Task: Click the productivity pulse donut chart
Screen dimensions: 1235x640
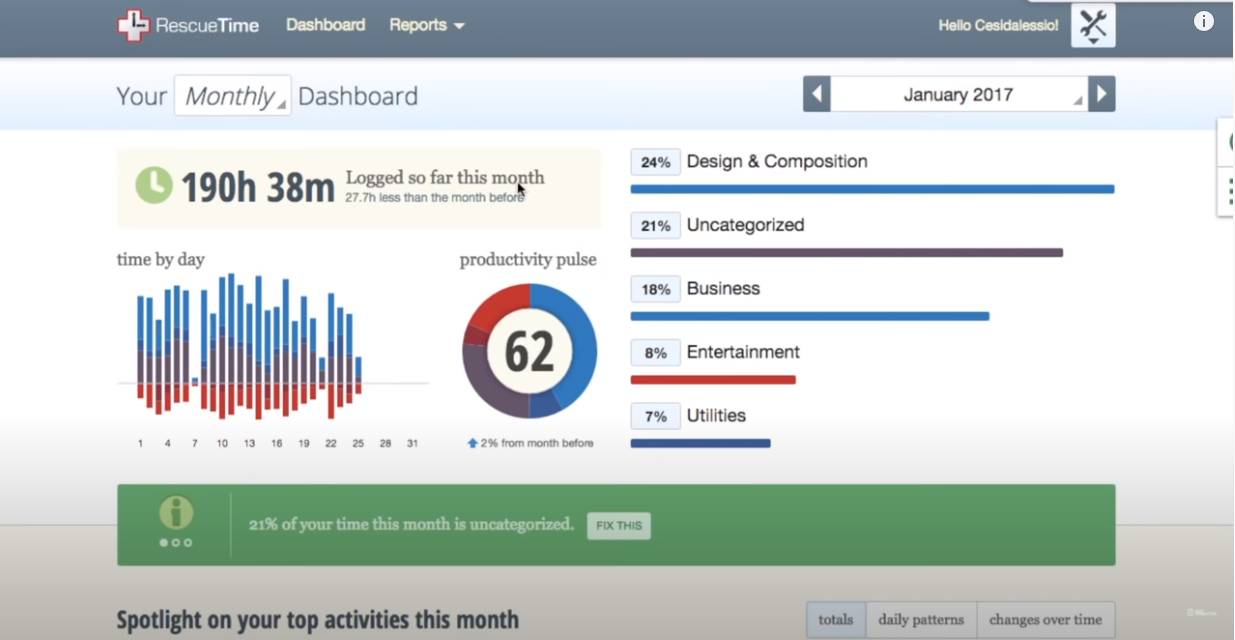Action: [528, 350]
